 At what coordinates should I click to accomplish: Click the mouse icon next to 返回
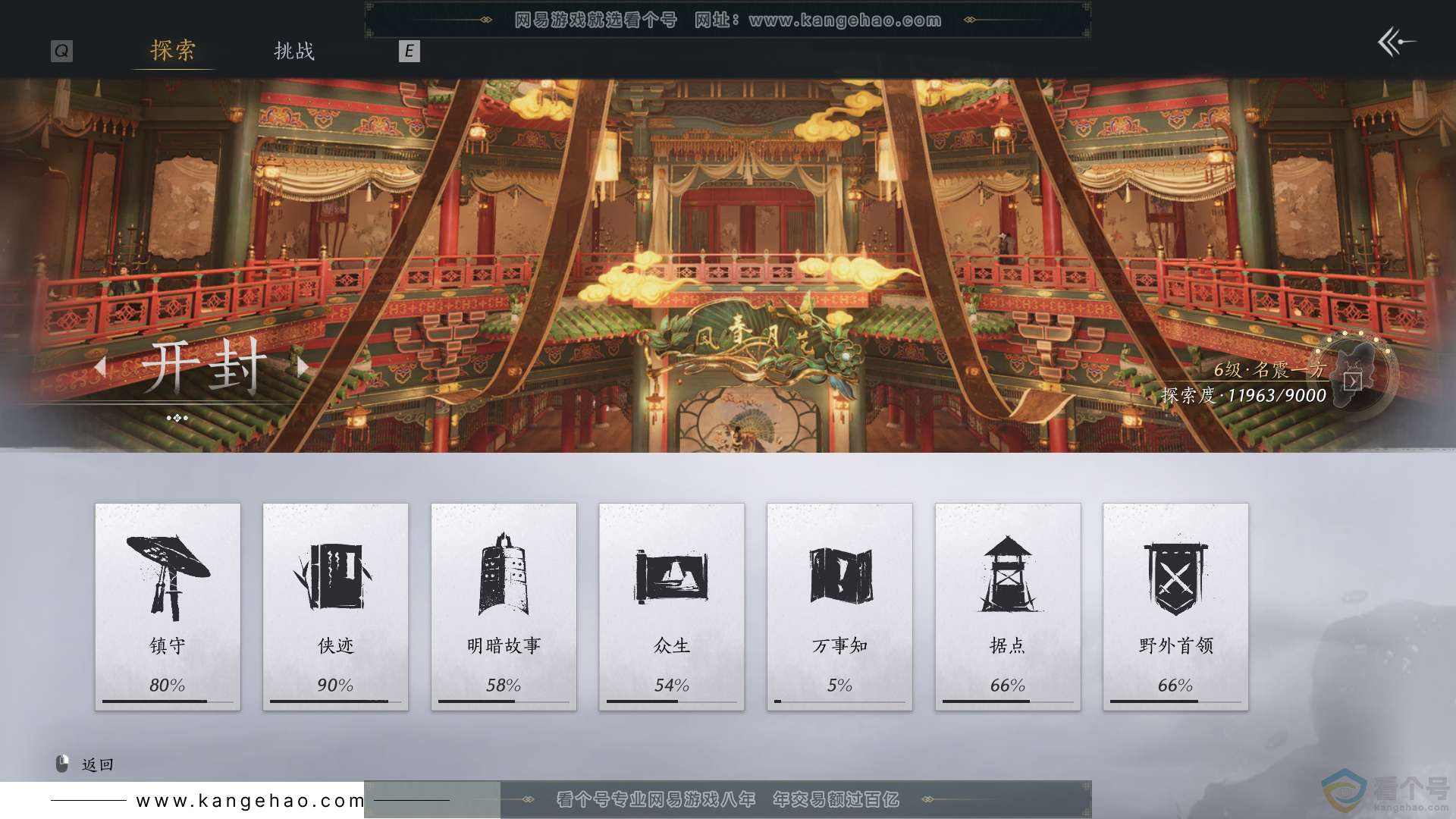pyautogui.click(x=62, y=764)
